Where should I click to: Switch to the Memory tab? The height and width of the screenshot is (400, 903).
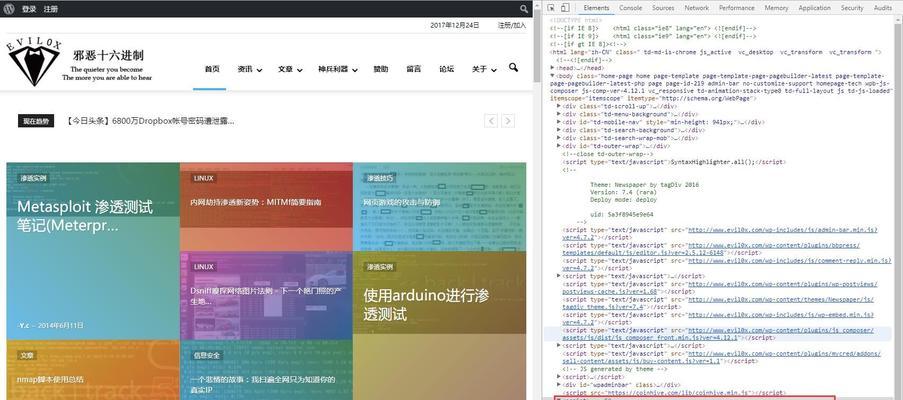click(776, 8)
